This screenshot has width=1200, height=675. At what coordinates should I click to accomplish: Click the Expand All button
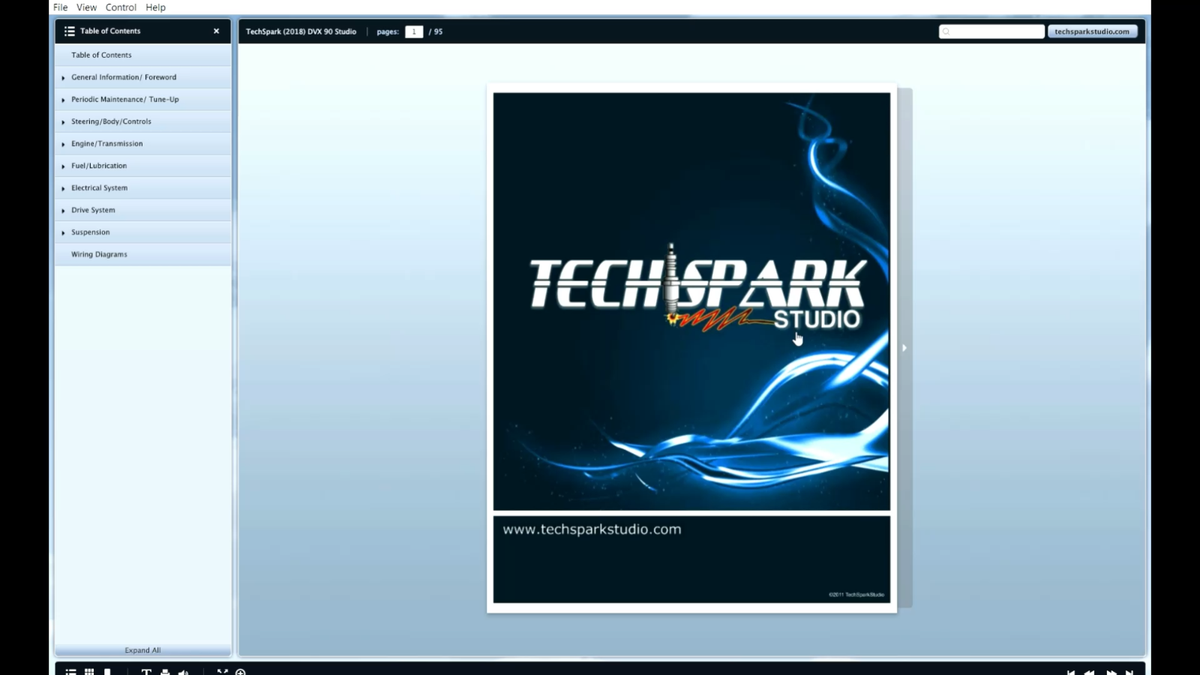point(143,650)
